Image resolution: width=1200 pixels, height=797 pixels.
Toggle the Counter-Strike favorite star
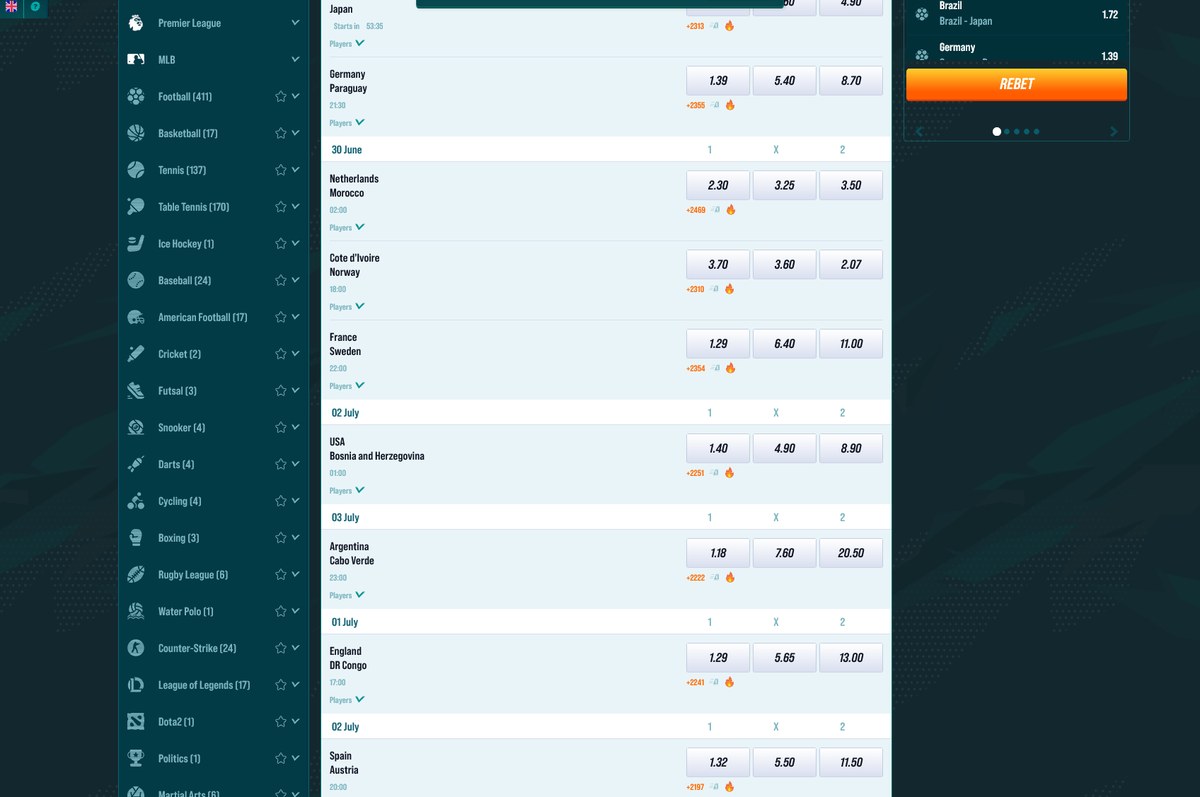point(281,648)
